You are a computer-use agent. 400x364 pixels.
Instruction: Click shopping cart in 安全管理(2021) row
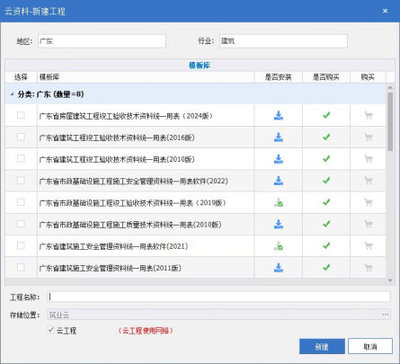[x=368, y=246]
